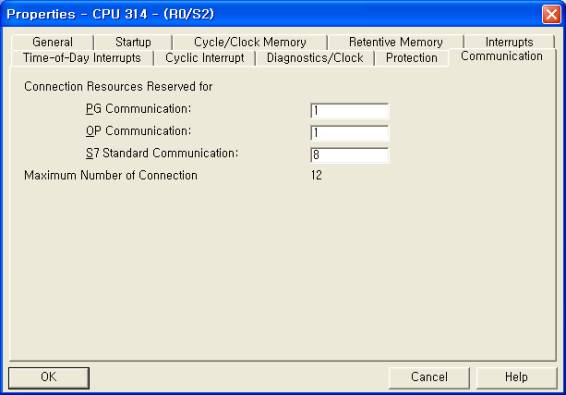Image resolution: width=566 pixels, height=395 pixels.
Task: Switch to the Startup tab
Action: pos(133,42)
